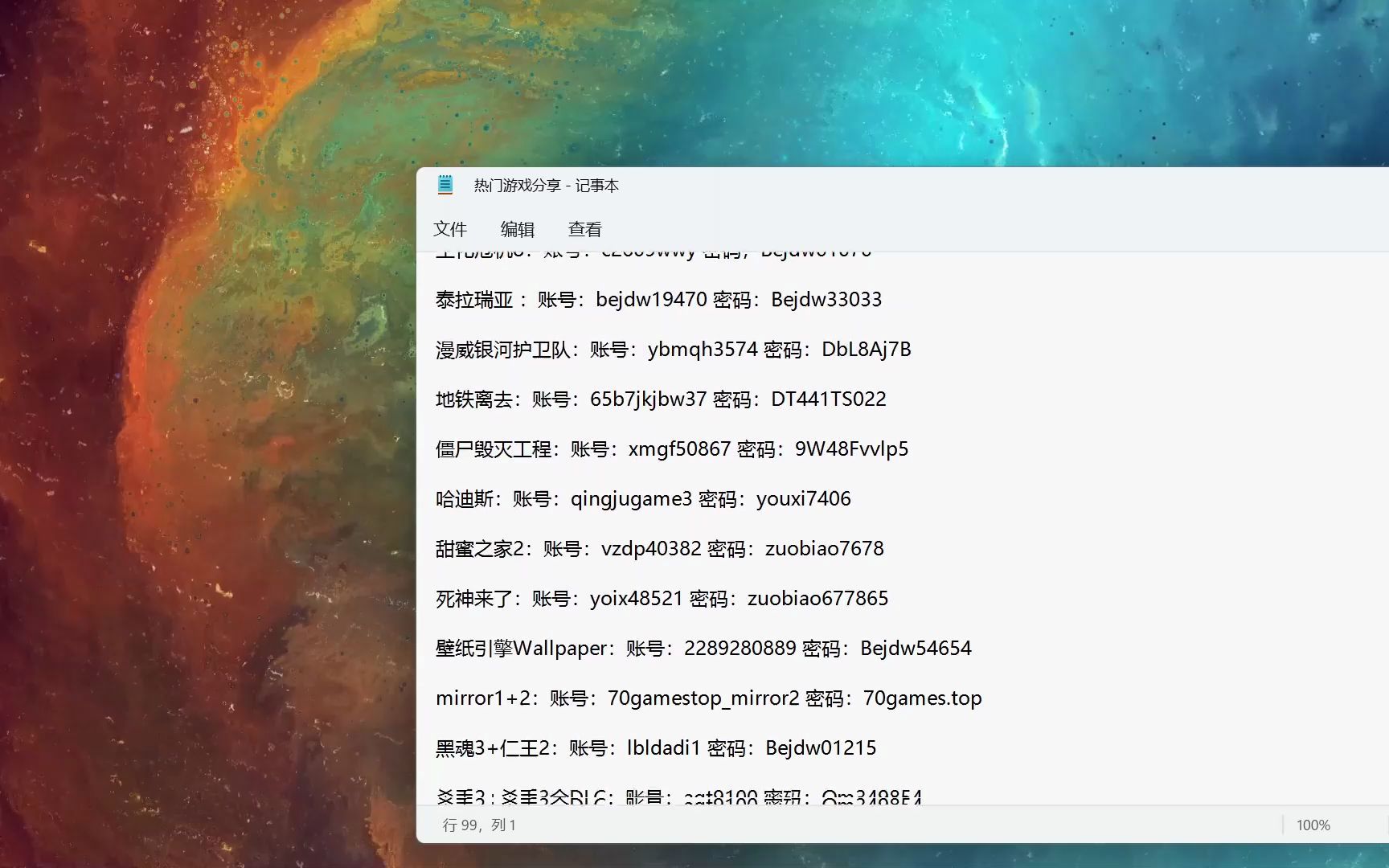This screenshot has width=1389, height=868.
Task: Click the account 65b7jkjbw37
Action: (x=648, y=399)
